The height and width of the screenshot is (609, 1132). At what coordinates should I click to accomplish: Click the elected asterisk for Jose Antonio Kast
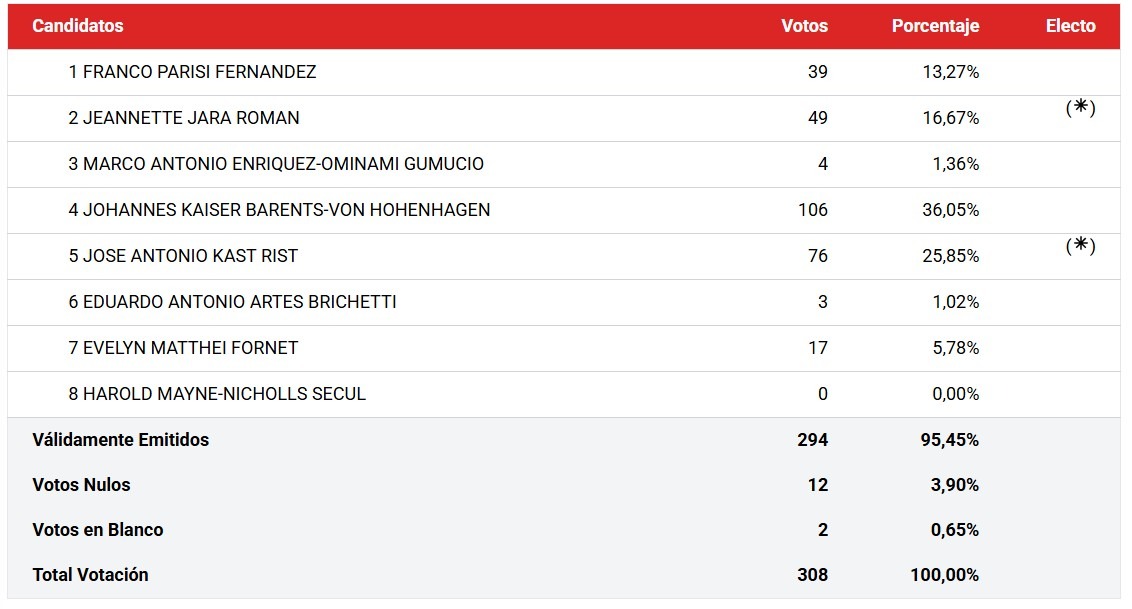pyautogui.click(x=1080, y=246)
